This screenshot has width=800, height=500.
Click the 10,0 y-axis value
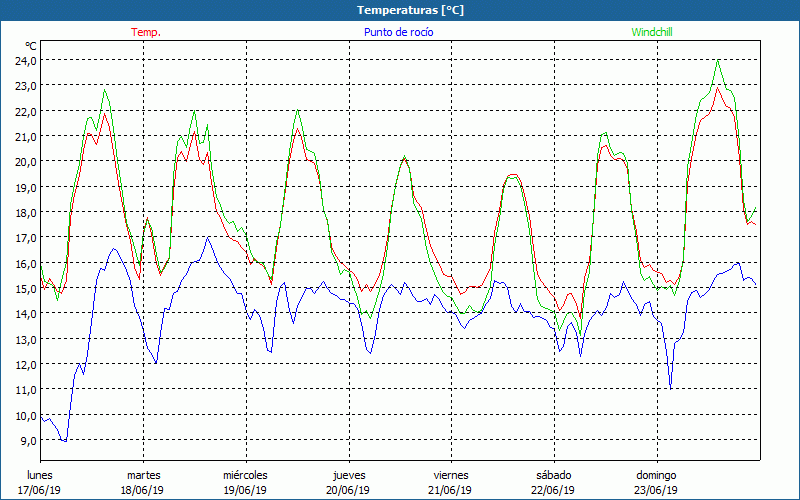(x=26, y=415)
